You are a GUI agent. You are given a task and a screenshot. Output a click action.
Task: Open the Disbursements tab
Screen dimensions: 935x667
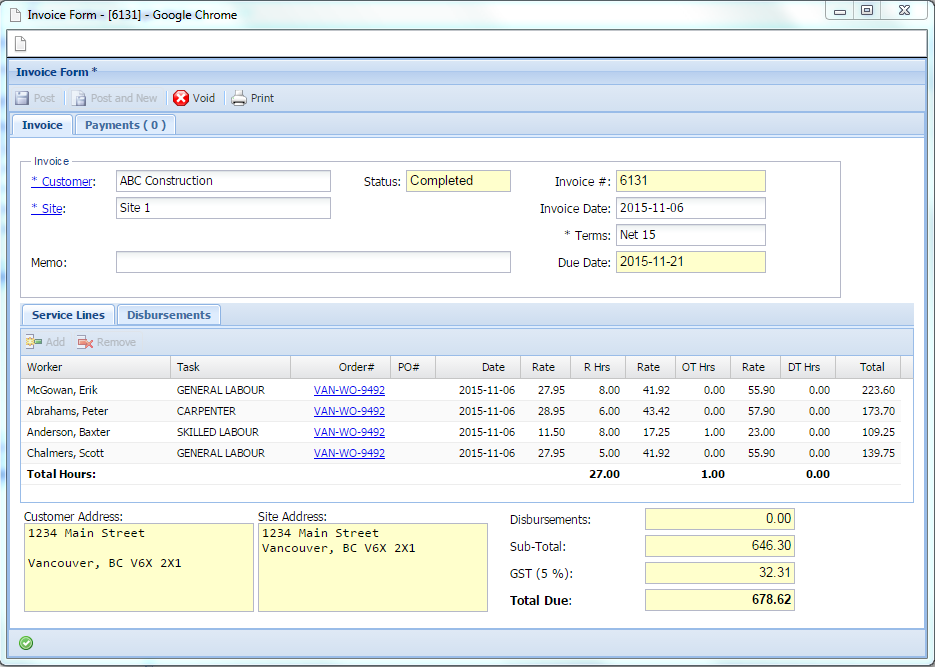[168, 314]
